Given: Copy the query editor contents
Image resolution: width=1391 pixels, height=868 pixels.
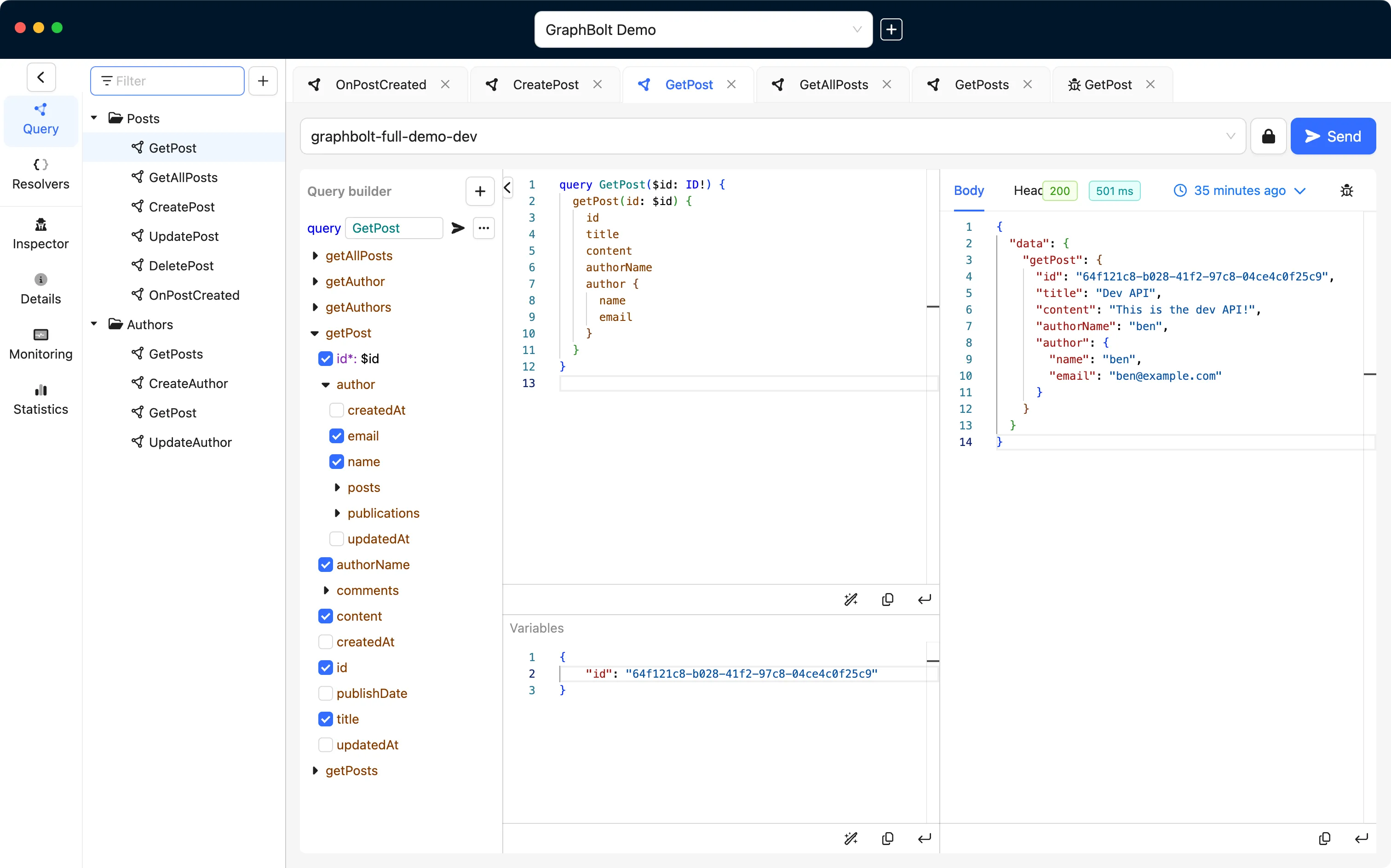Looking at the screenshot, I should [887, 600].
